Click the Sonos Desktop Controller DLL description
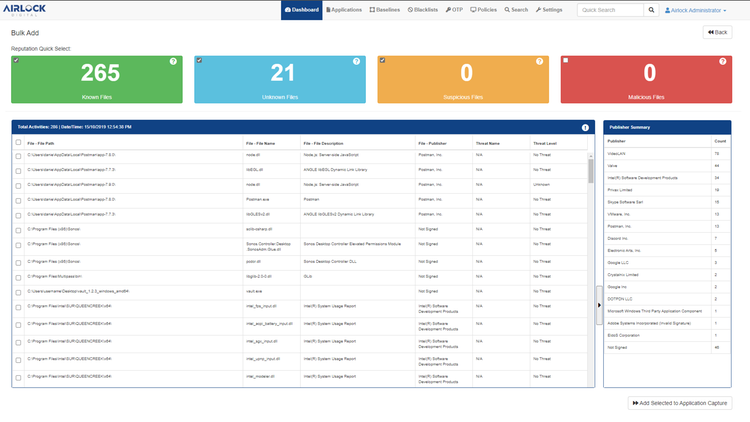Image resolution: width=750 pixels, height=422 pixels. pos(330,262)
